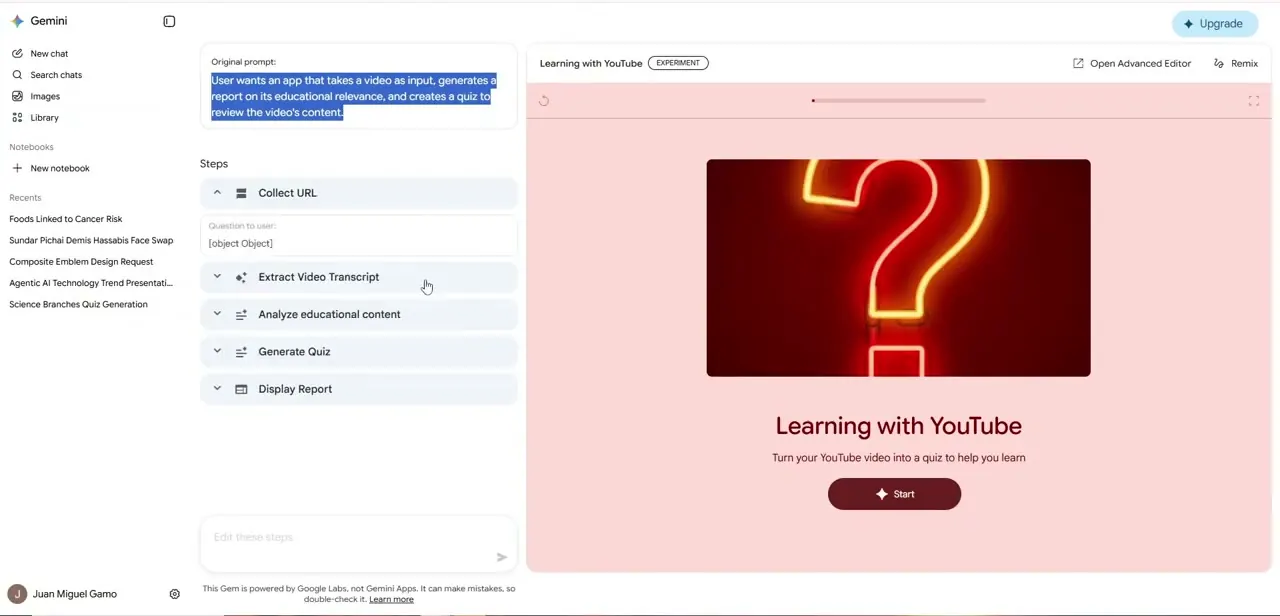The image size is (1280, 616).
Task: Open Science Branches Quiz Generation chat
Action: coord(78,304)
